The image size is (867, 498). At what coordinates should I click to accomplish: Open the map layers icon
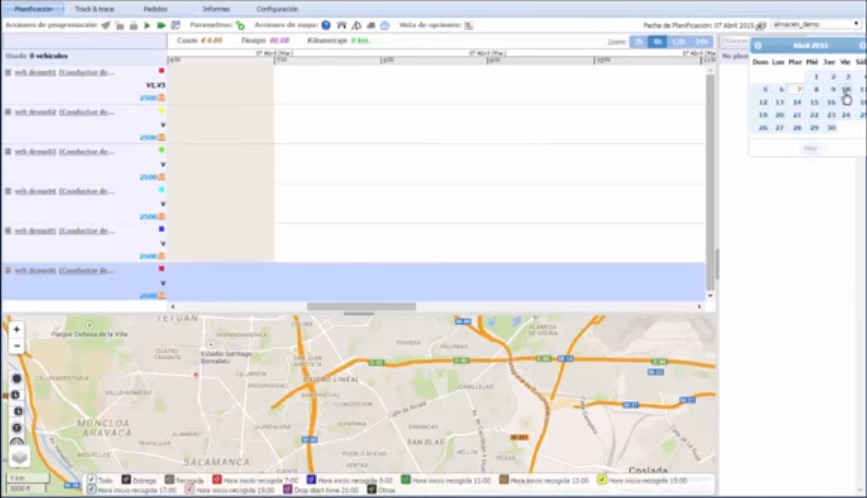[19, 457]
